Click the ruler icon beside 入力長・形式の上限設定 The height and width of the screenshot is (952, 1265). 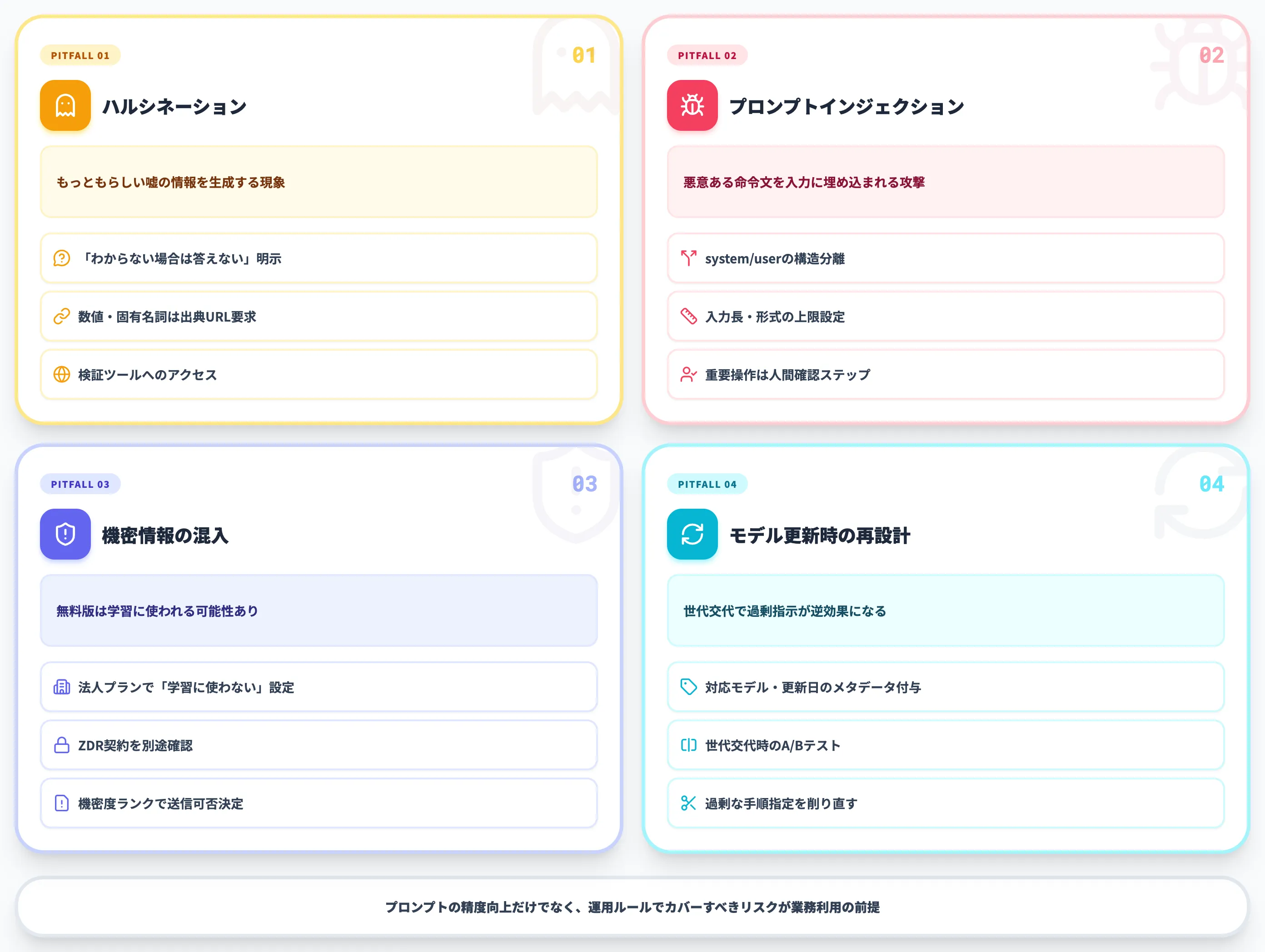(x=688, y=317)
